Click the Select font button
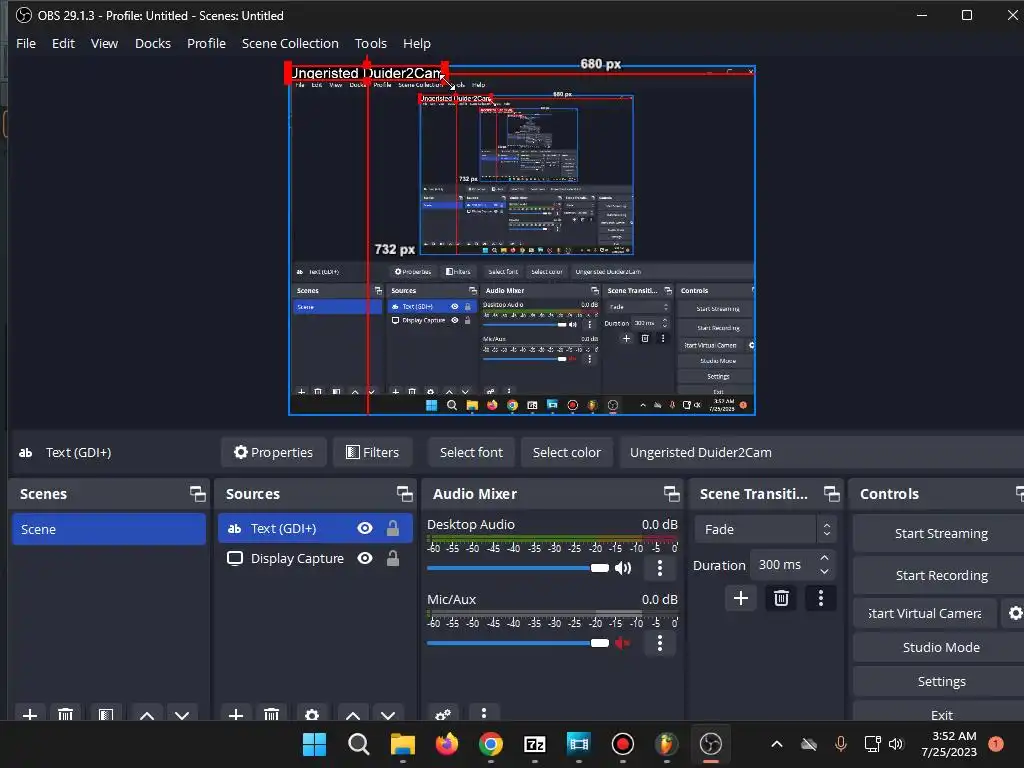The image size is (1024, 768). point(471,453)
